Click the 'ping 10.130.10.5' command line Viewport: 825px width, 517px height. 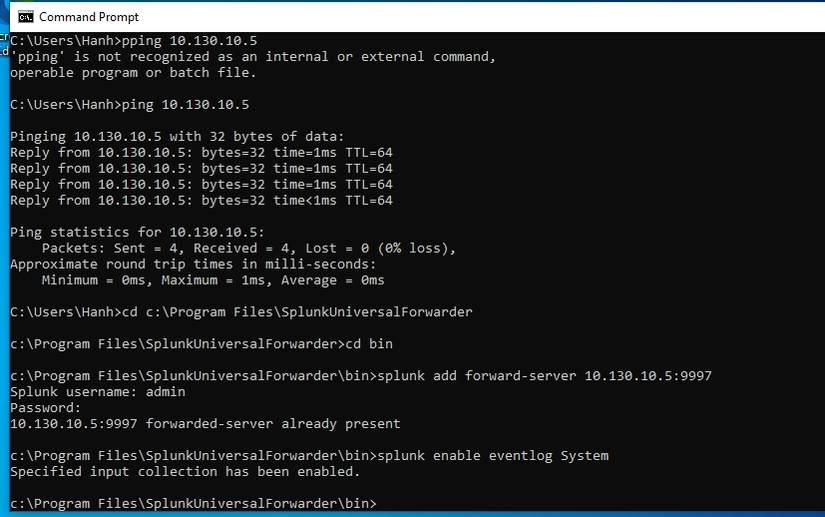point(129,105)
